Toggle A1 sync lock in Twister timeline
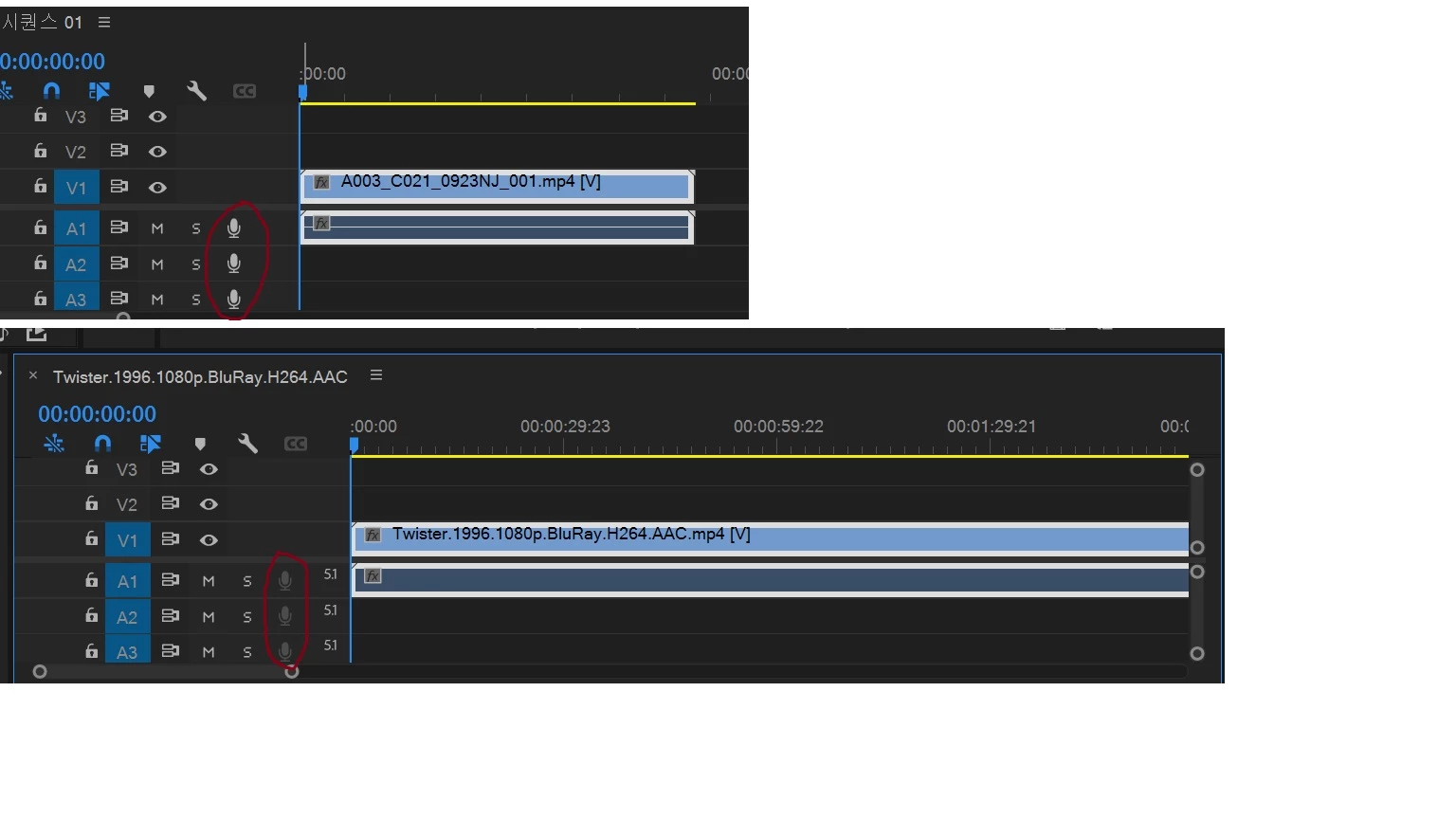This screenshot has width=1456, height=819. pyautogui.click(x=170, y=580)
